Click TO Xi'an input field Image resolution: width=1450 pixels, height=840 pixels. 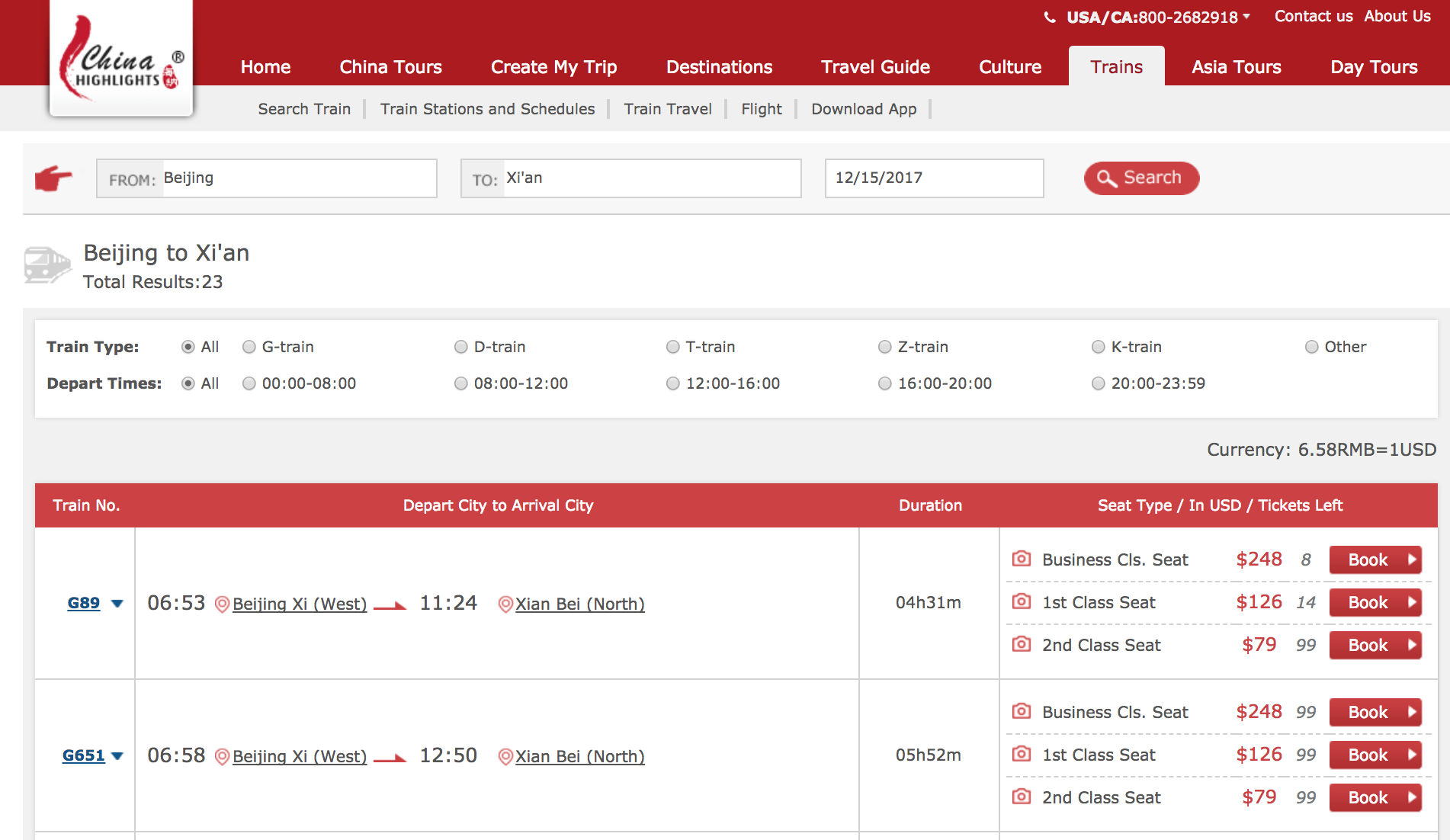631,178
